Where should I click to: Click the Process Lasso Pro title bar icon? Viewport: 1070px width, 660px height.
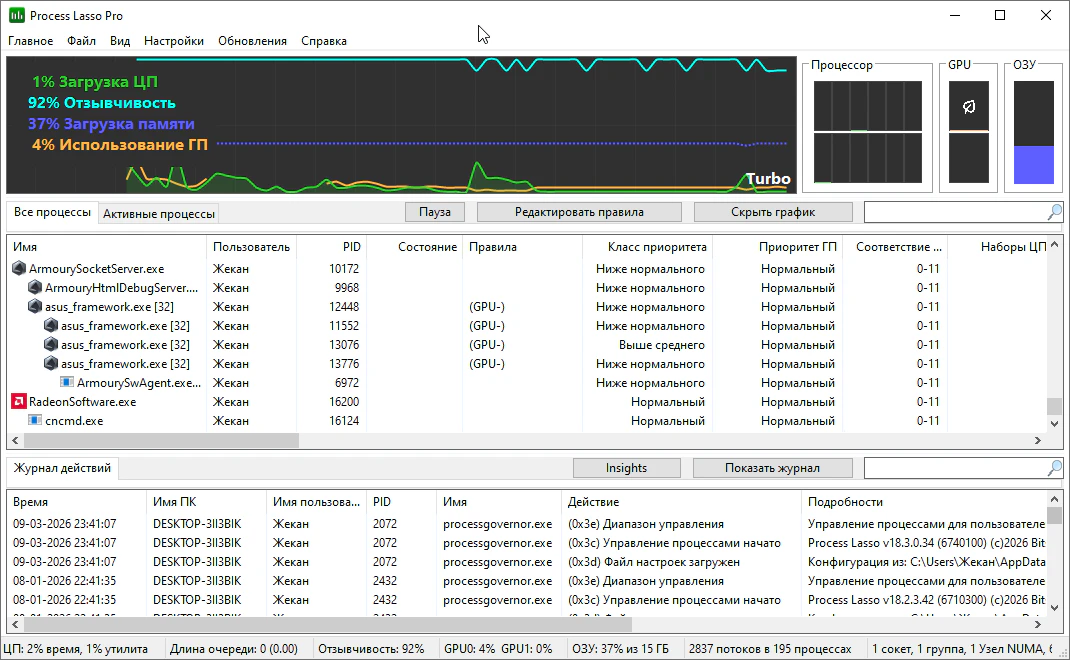tap(16, 15)
